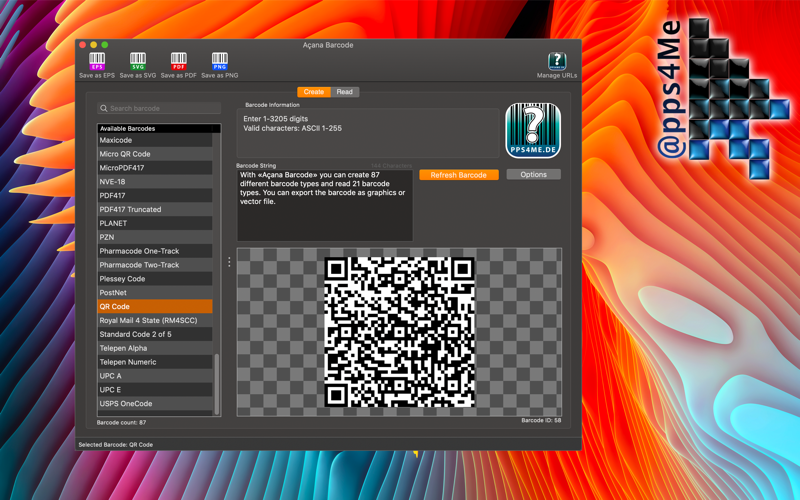Image resolution: width=800 pixels, height=500 pixels.
Task: Choose Micro QR Code barcode type
Action: point(155,154)
